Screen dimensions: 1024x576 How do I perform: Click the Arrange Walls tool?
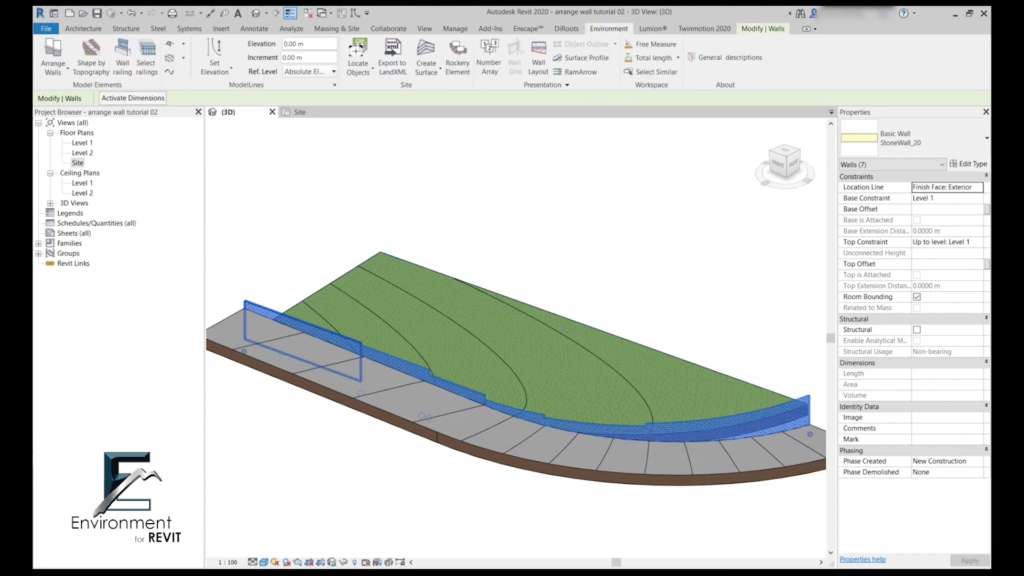pos(53,57)
